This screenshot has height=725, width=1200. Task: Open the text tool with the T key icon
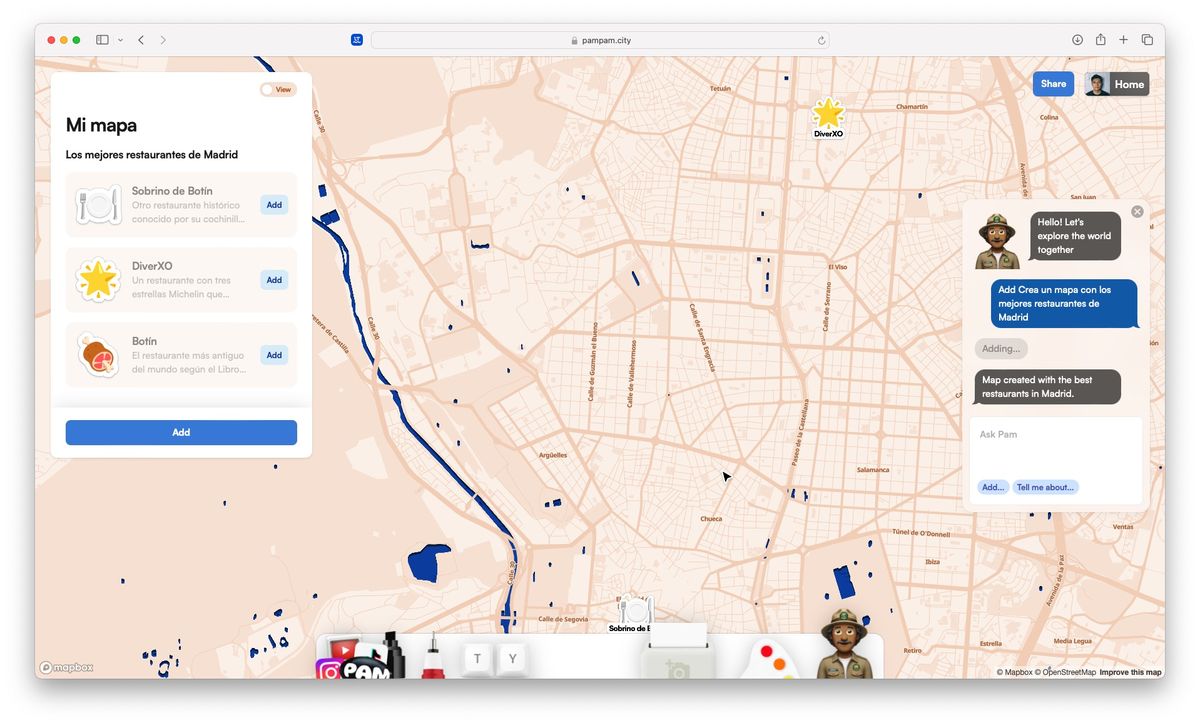477,659
